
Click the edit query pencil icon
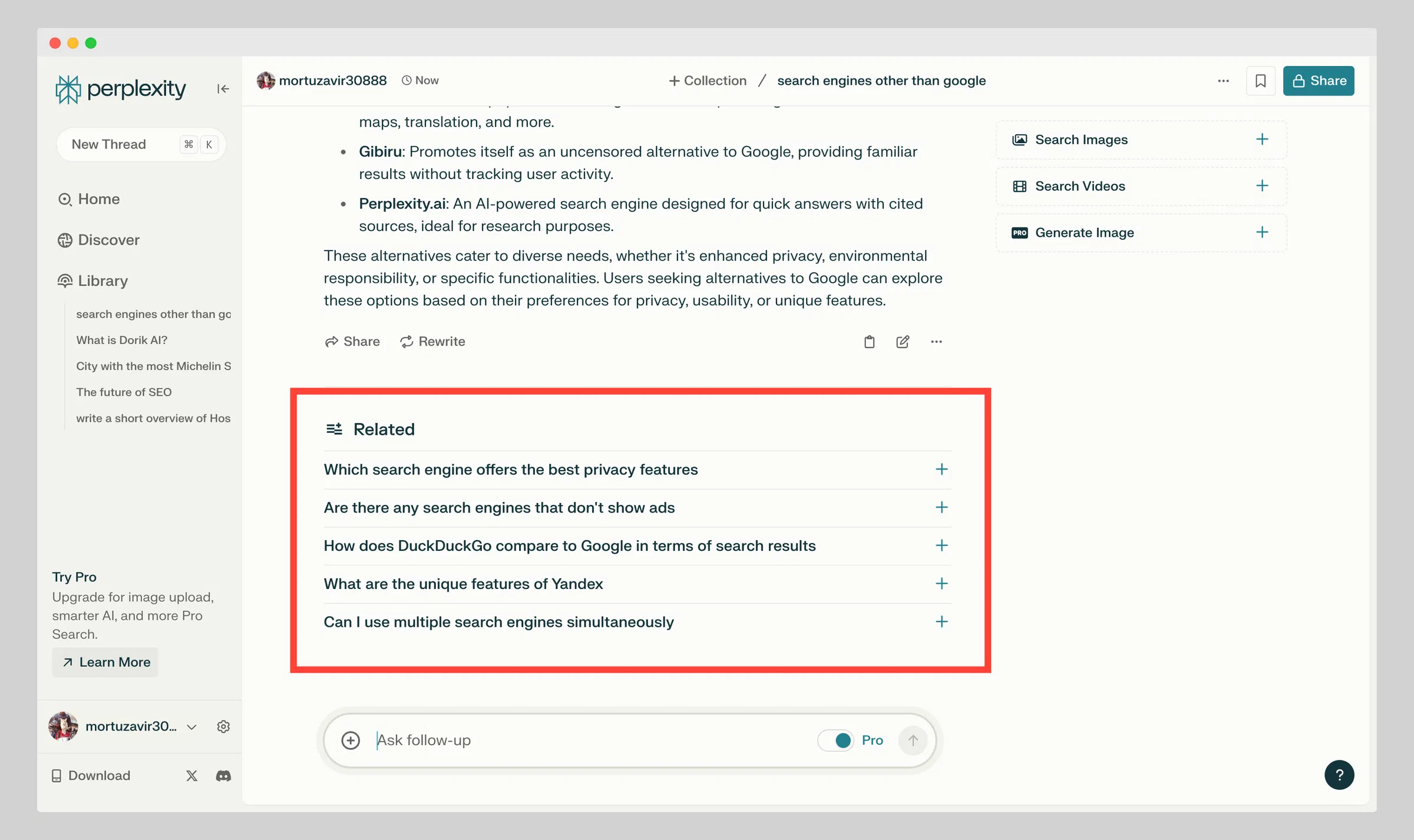pos(903,342)
